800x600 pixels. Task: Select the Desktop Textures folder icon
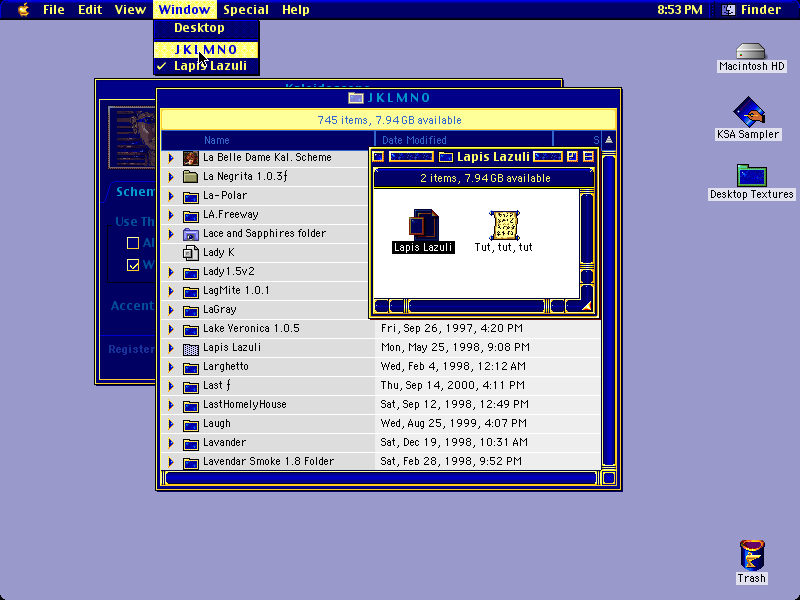[751, 175]
